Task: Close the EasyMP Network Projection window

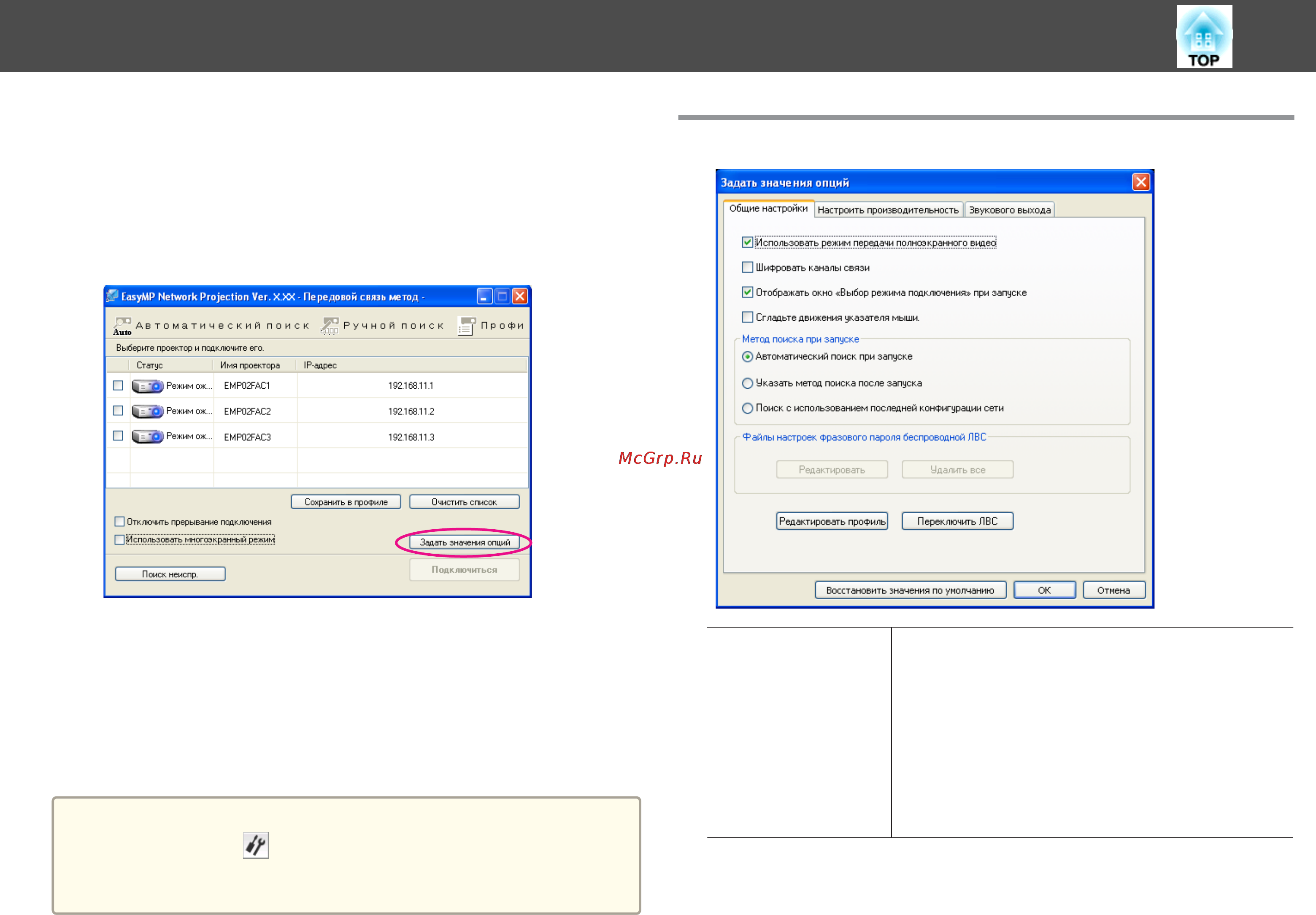Action: pyautogui.click(x=519, y=296)
